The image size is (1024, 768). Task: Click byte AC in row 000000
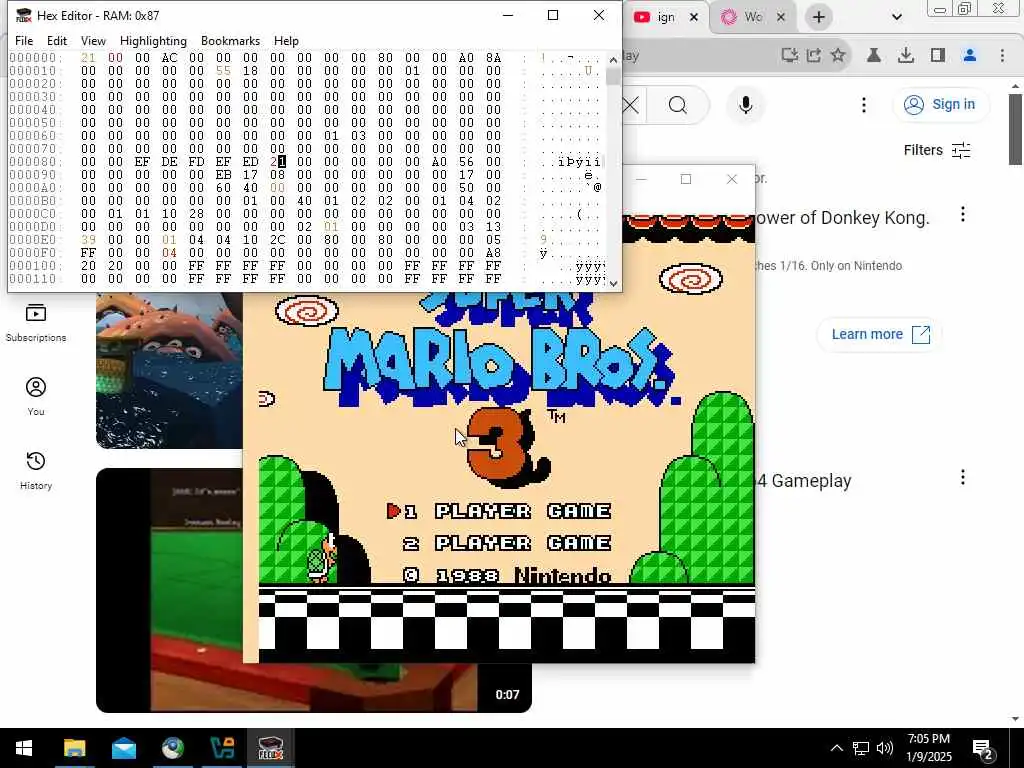(169, 57)
